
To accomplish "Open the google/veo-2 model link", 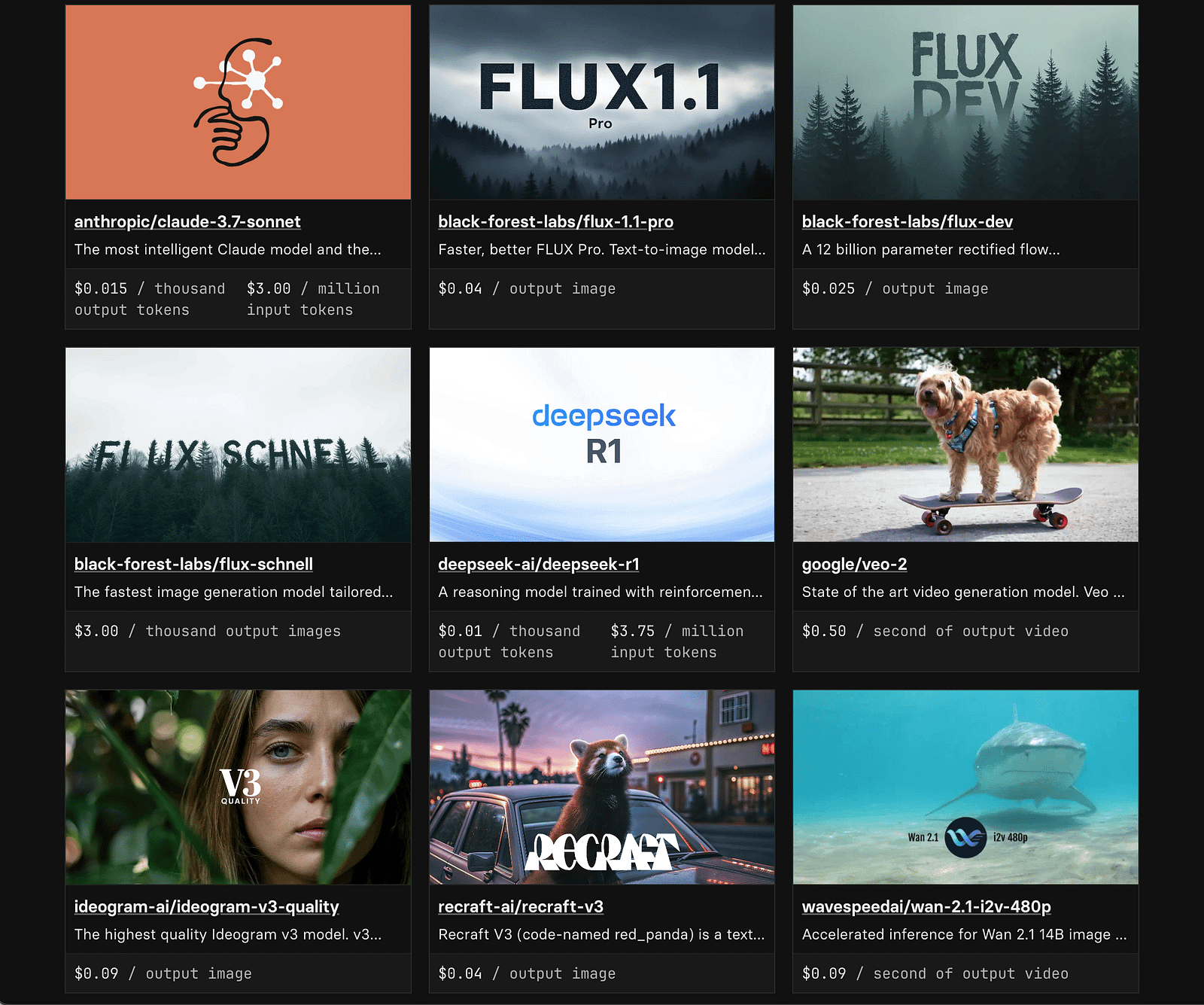I will pos(854,565).
